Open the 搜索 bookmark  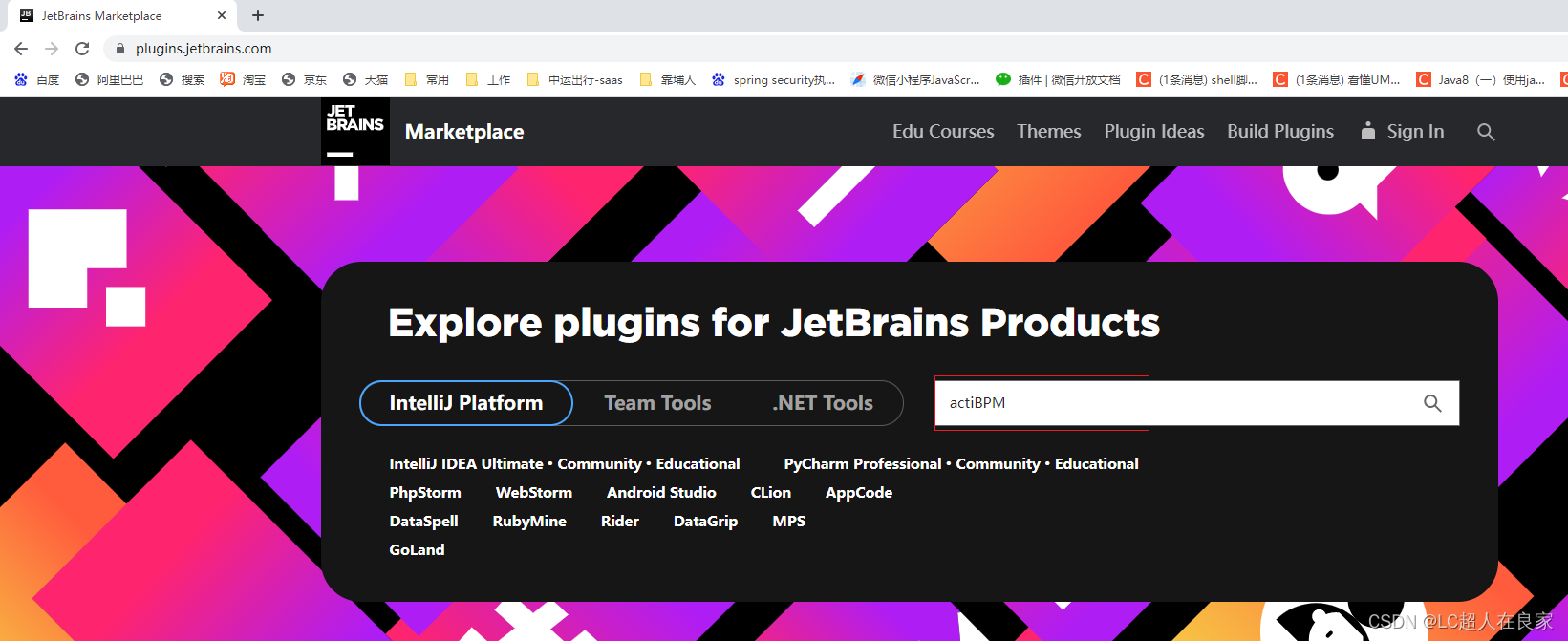182,80
